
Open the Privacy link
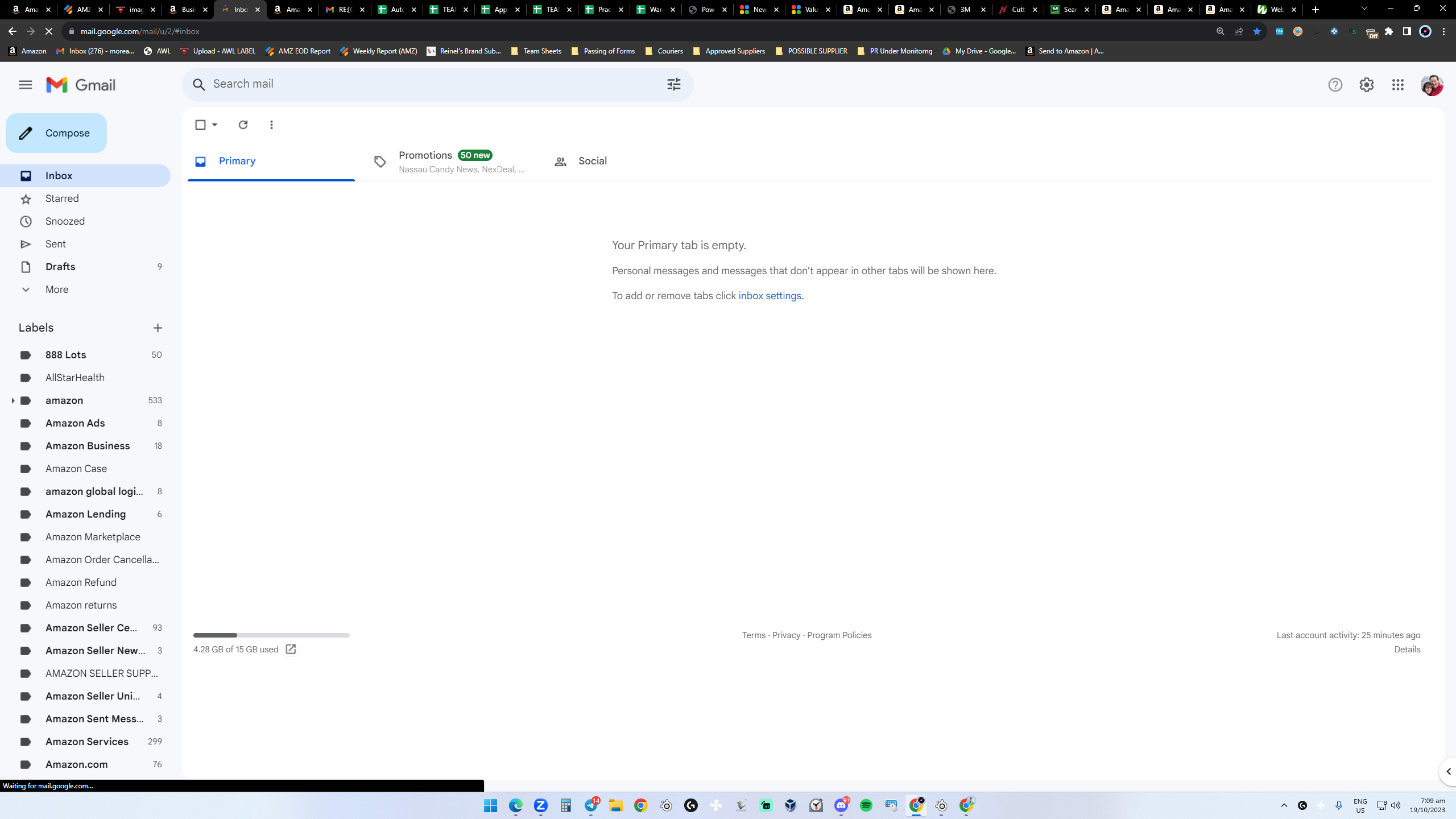pos(786,635)
